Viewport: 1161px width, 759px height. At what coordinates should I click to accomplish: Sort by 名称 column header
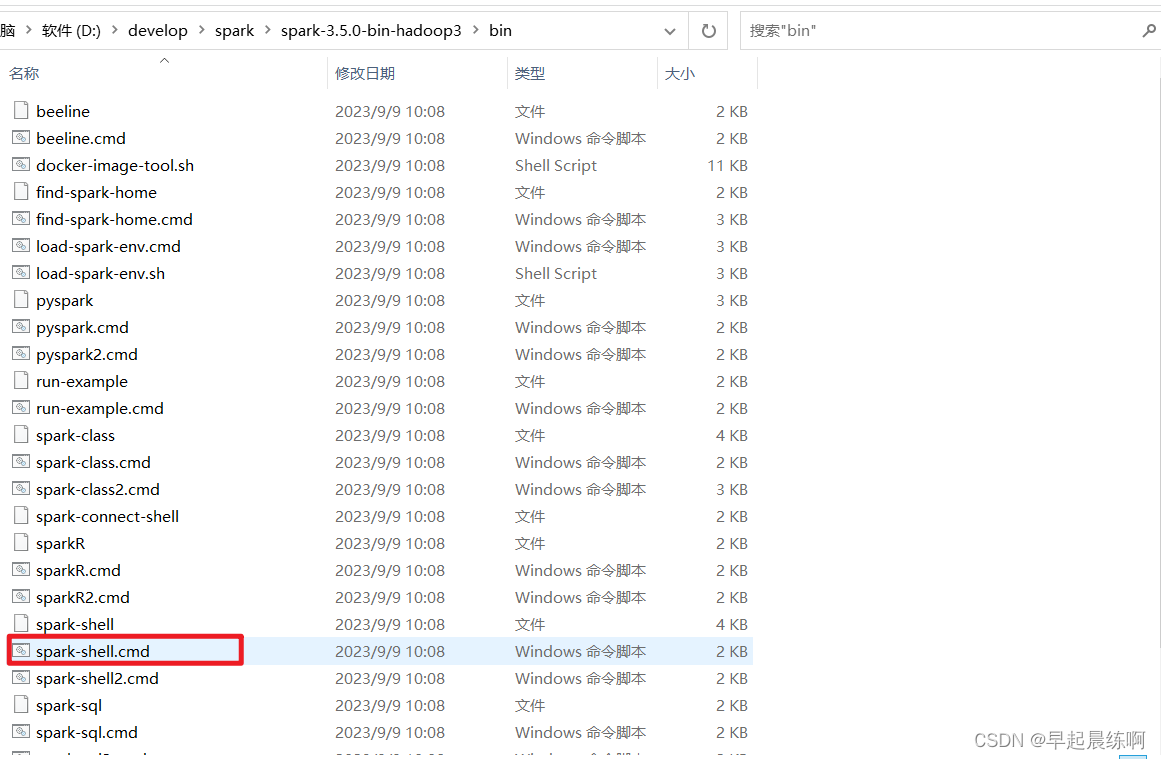click(x=24, y=73)
